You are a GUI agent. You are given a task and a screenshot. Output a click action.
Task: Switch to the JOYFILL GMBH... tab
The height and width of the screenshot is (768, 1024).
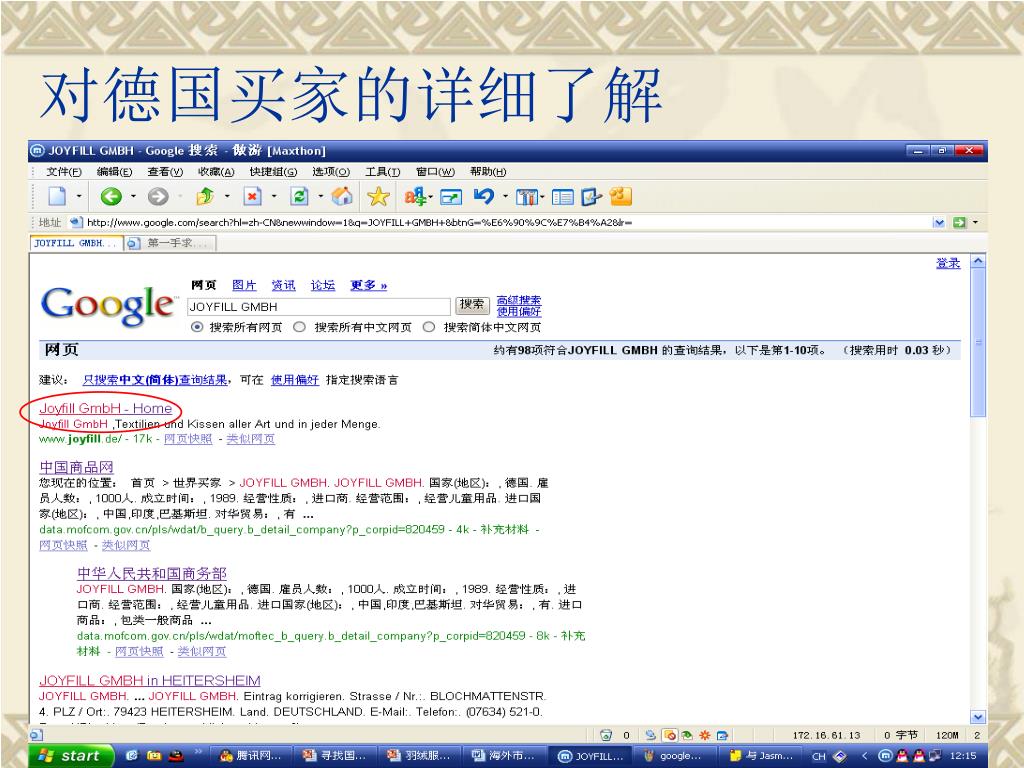76,243
